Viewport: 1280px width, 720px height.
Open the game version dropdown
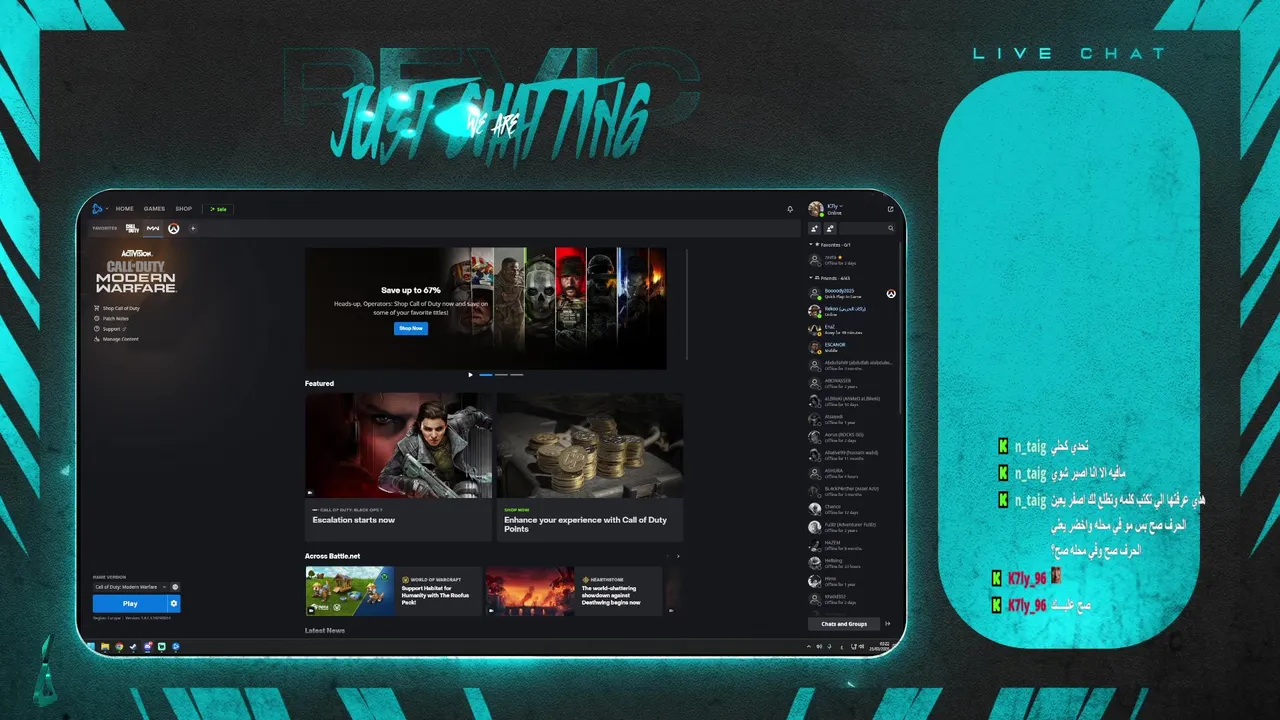(130, 587)
